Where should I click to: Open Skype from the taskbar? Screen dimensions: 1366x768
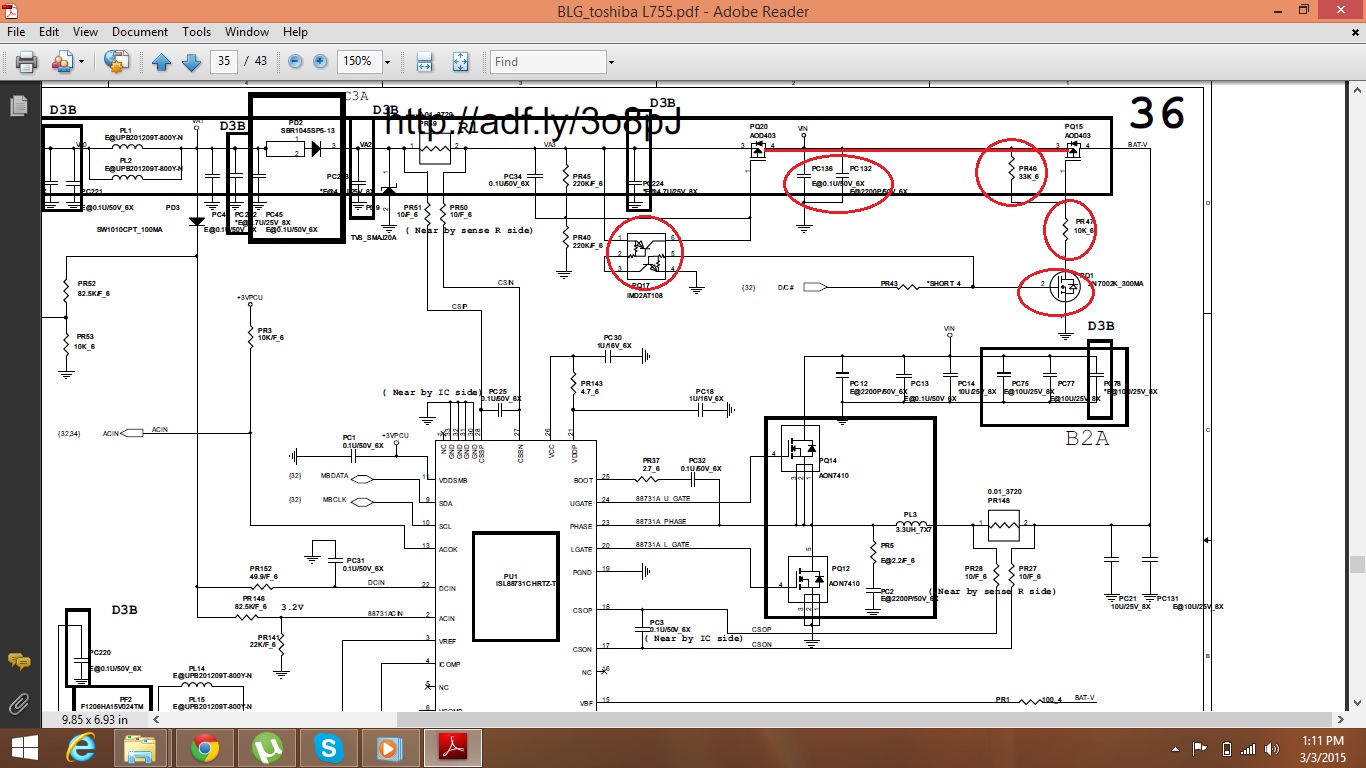tap(328, 748)
